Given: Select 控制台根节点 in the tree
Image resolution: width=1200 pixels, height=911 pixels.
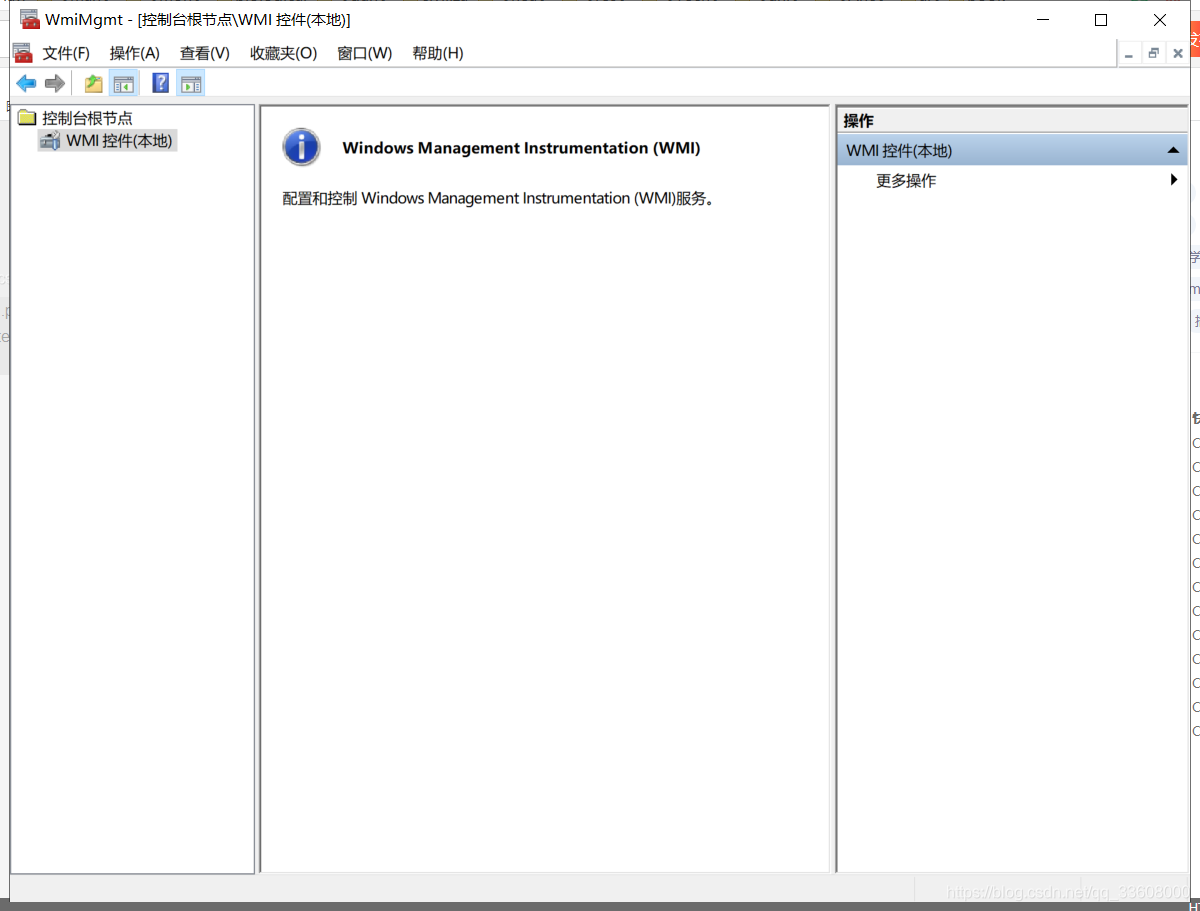Looking at the screenshot, I should tap(87, 118).
